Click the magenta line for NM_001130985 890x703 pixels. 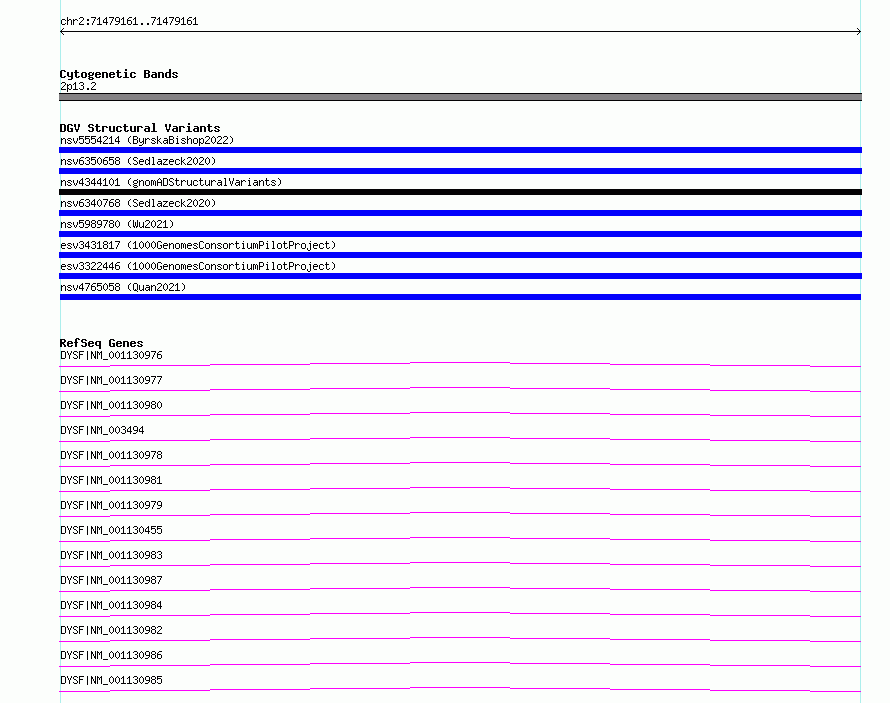[x=460, y=689]
